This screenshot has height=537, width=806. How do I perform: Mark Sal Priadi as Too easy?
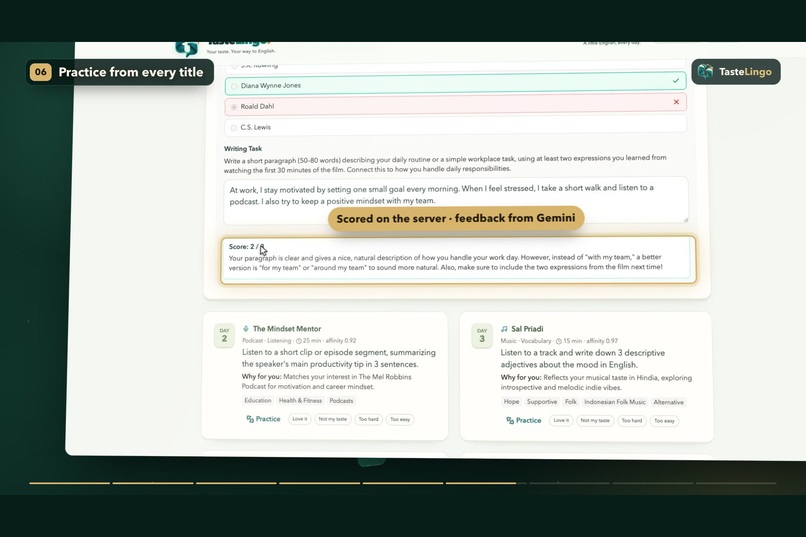[x=664, y=421]
